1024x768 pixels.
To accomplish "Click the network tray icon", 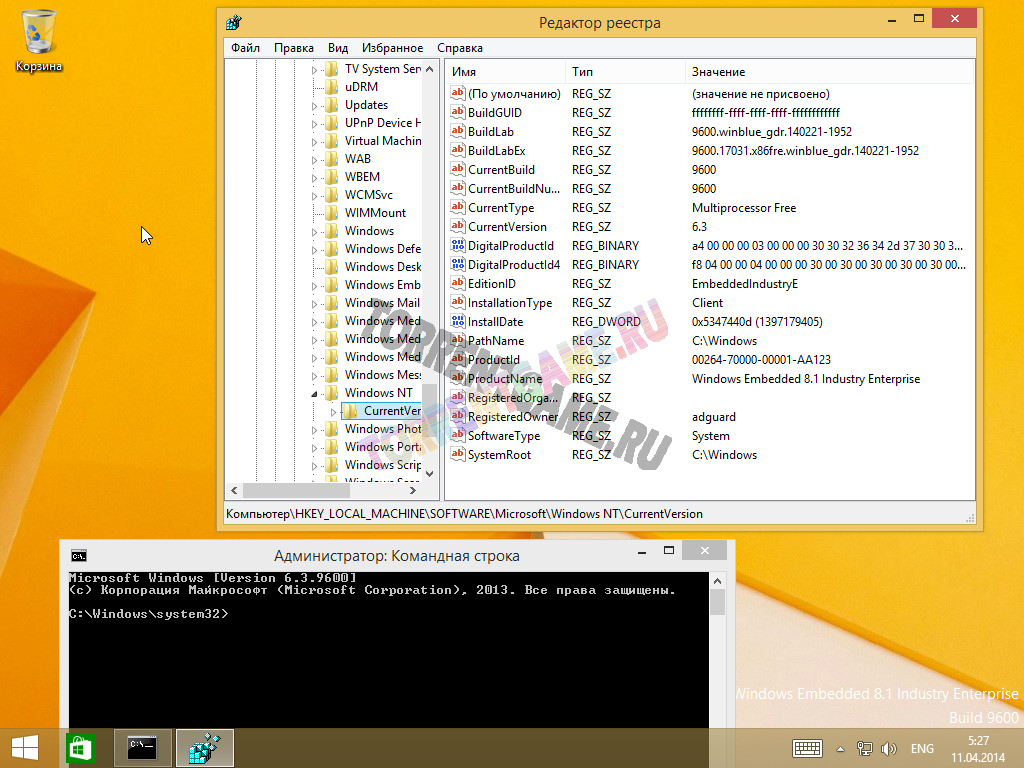I will (865, 748).
